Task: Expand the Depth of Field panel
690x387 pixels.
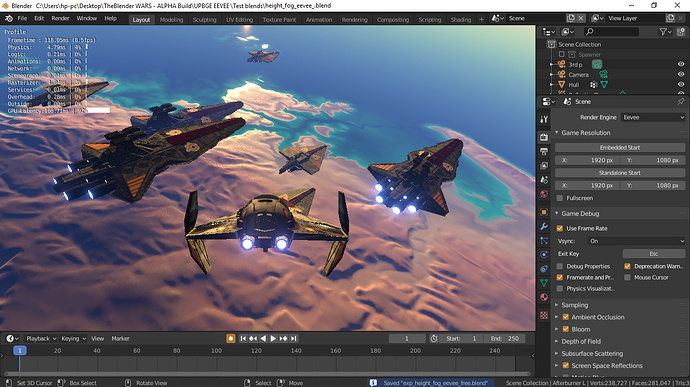Action: pos(557,341)
